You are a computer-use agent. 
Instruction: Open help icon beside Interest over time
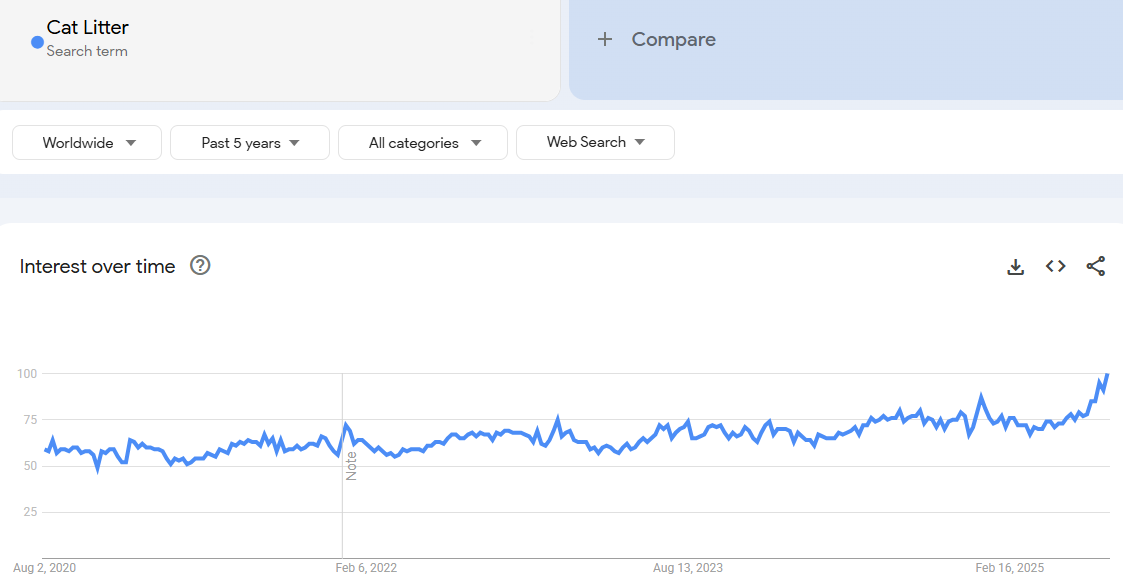200,265
